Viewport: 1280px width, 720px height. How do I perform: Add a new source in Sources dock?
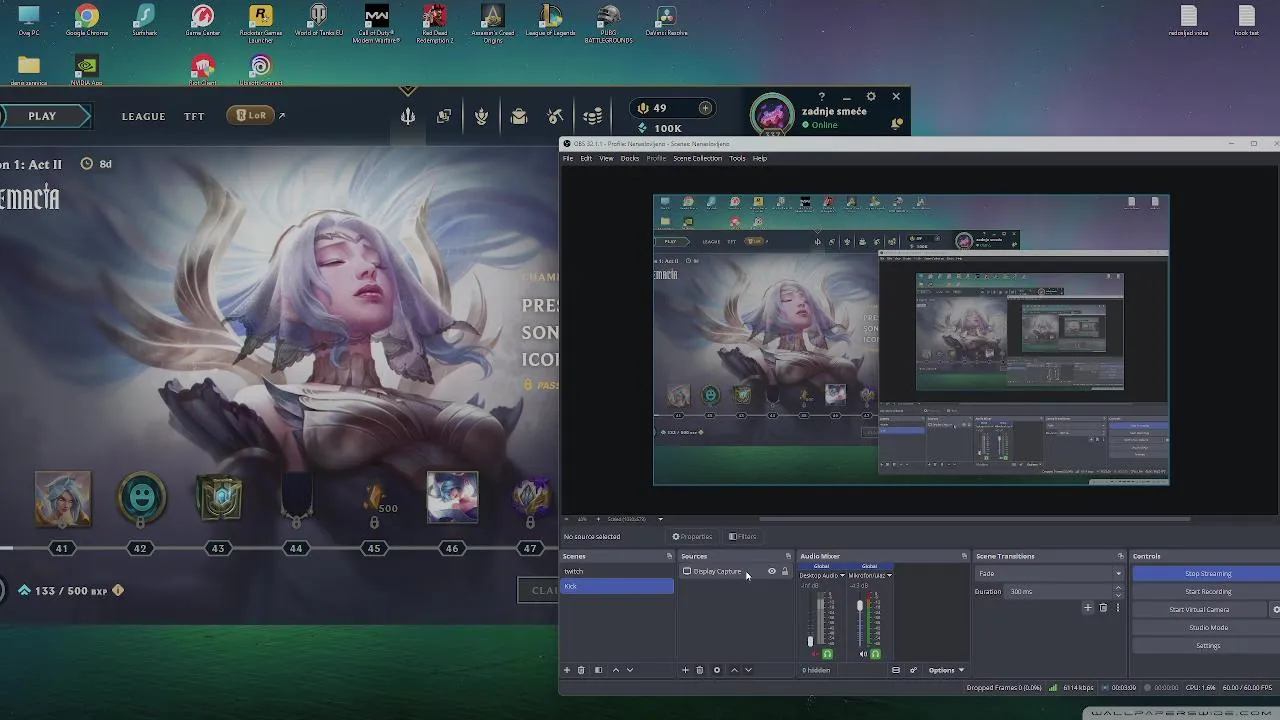pos(685,670)
